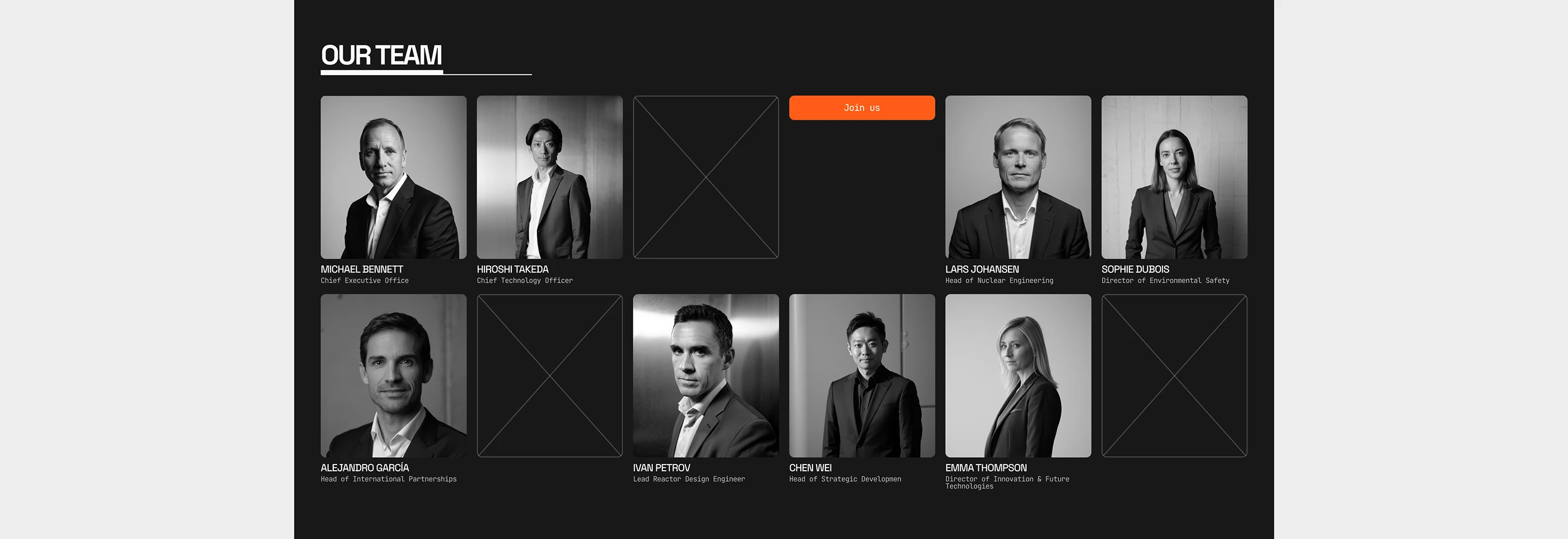
Task: Click the Lead Reactor Design Engineer text
Action: point(689,479)
